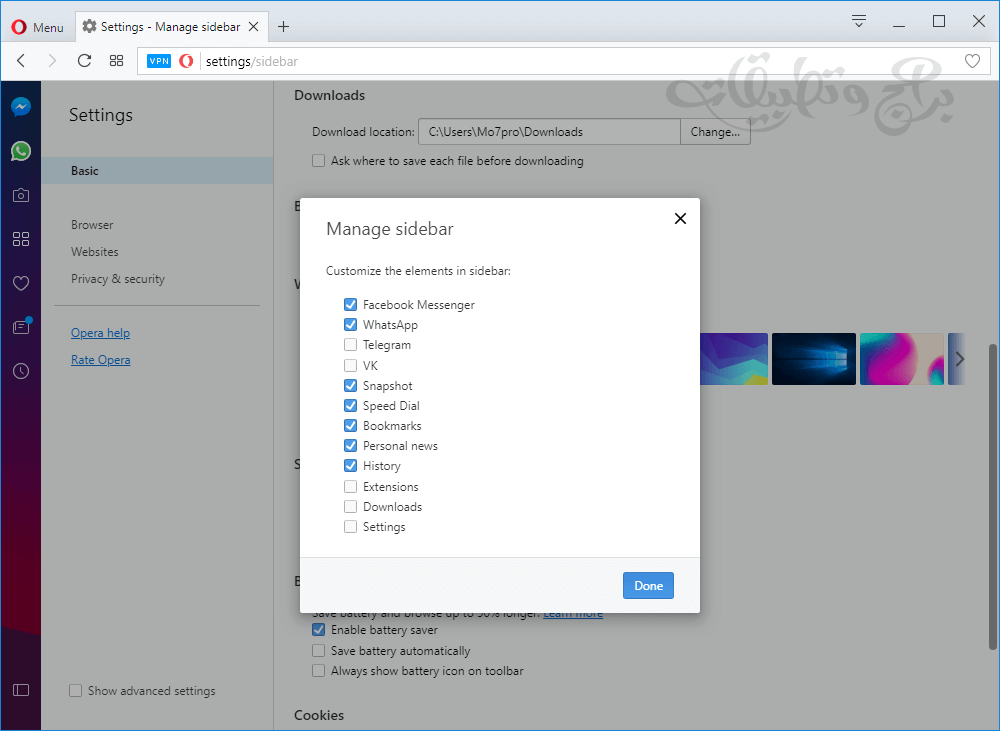Open History clock icon in sidebar

pyautogui.click(x=21, y=371)
